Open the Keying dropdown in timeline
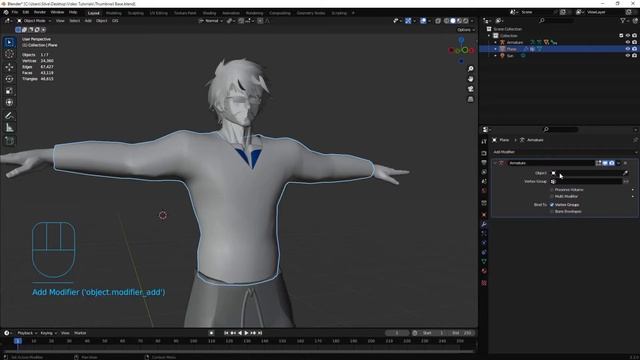640x360 pixels. click(x=48, y=333)
